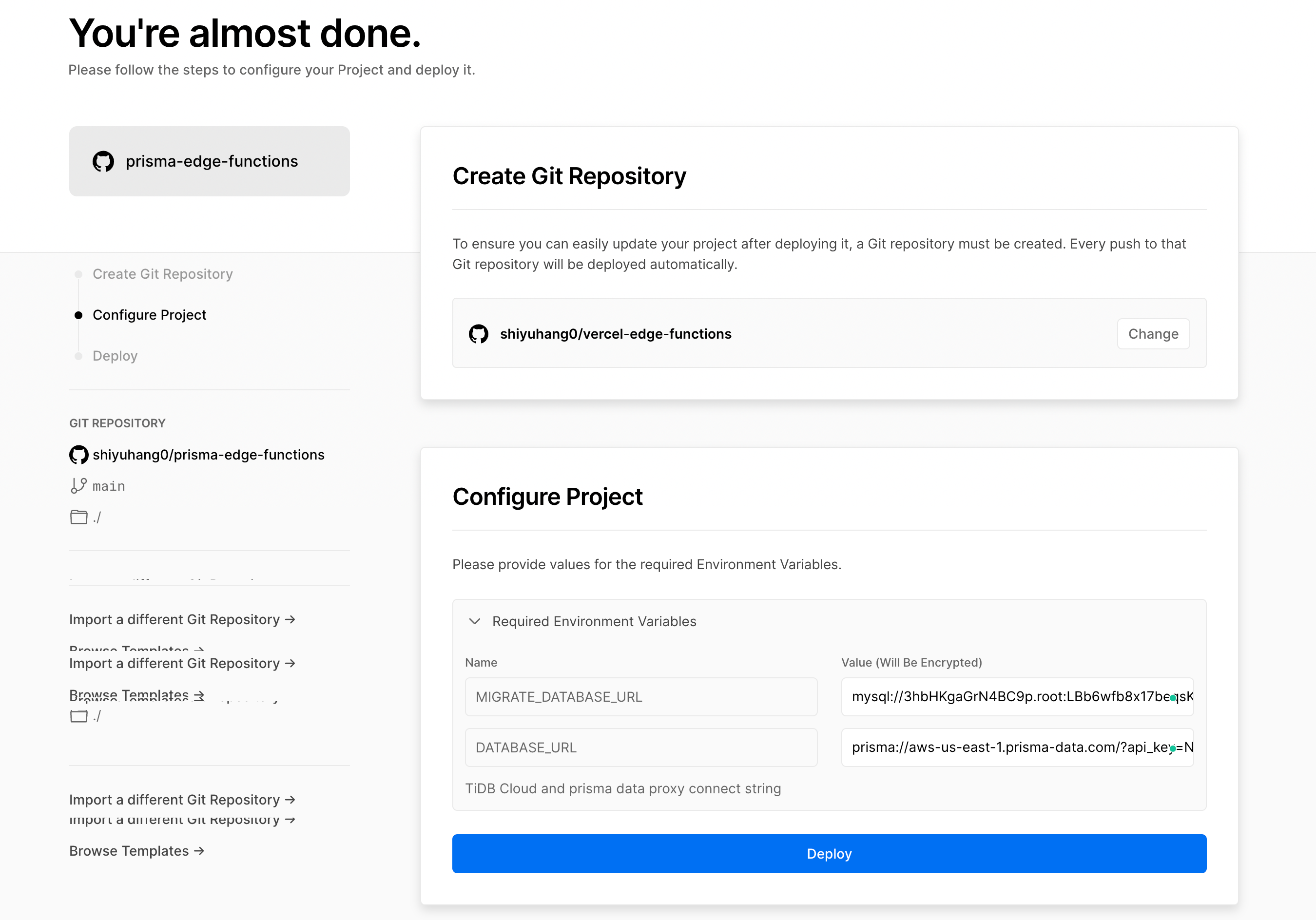
Task: Click folder icon under main branch
Action: point(78,517)
